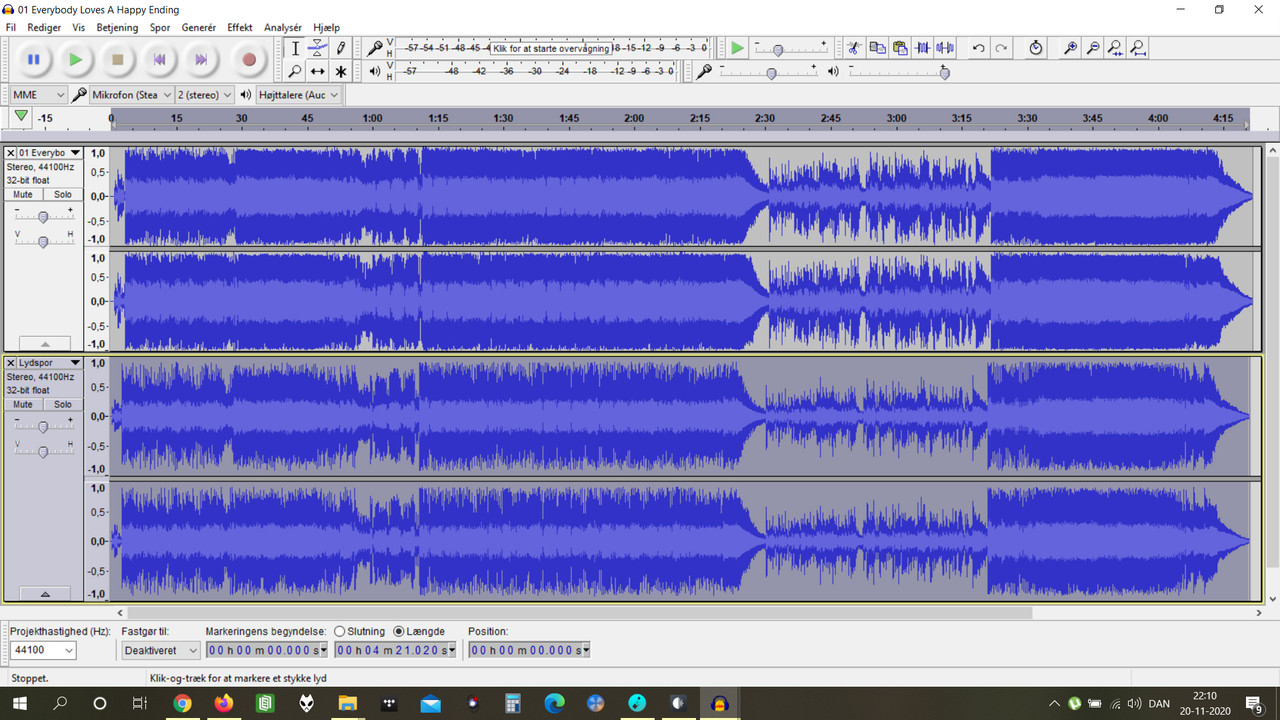Select the Draw (pencil) tool
The height and width of the screenshot is (720, 1280).
pos(340,48)
